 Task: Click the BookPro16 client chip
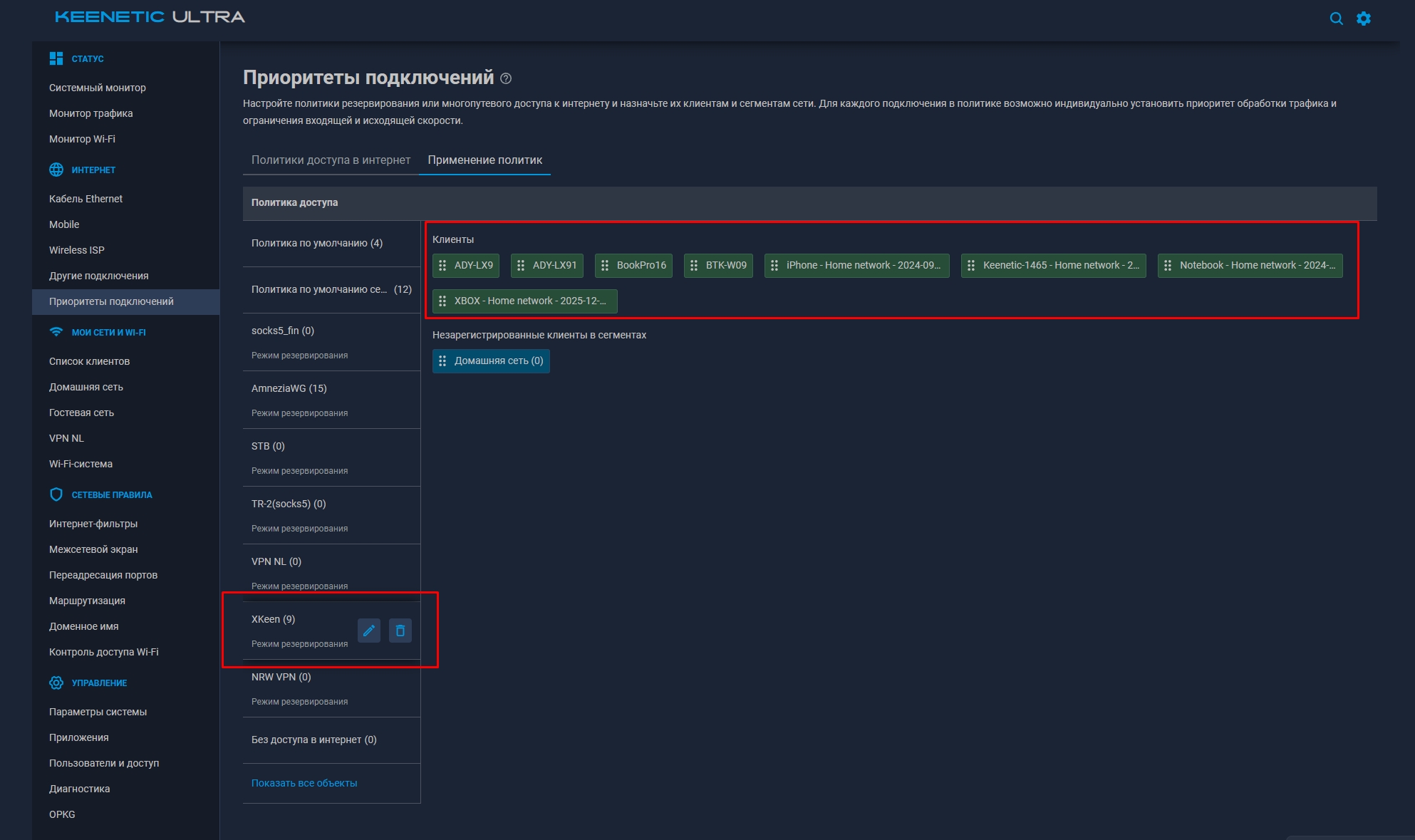point(633,265)
